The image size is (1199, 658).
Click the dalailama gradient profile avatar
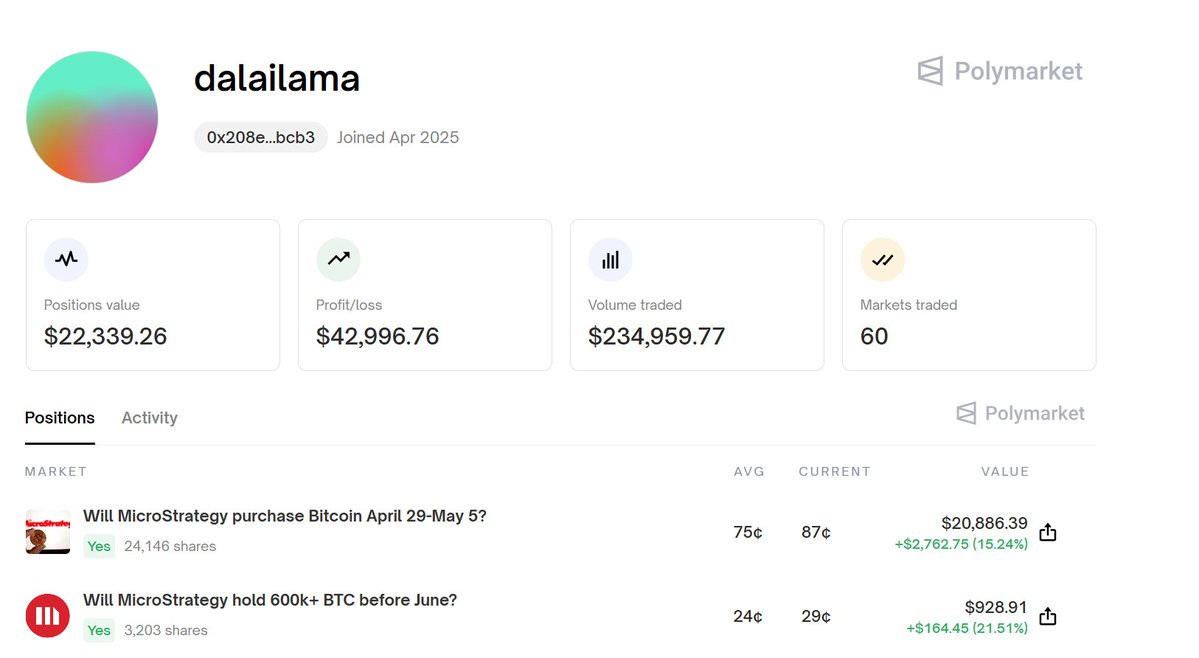coord(92,117)
